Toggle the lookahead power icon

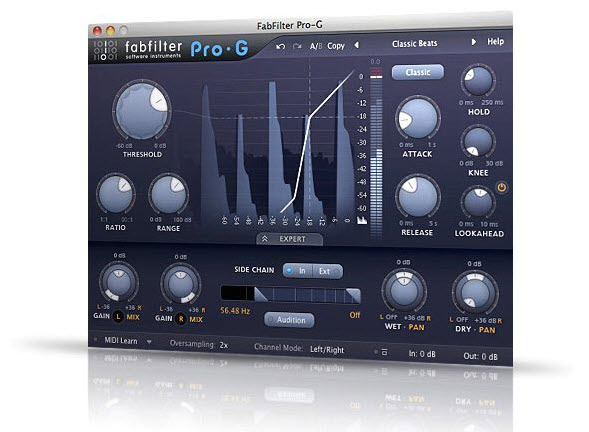[501, 187]
